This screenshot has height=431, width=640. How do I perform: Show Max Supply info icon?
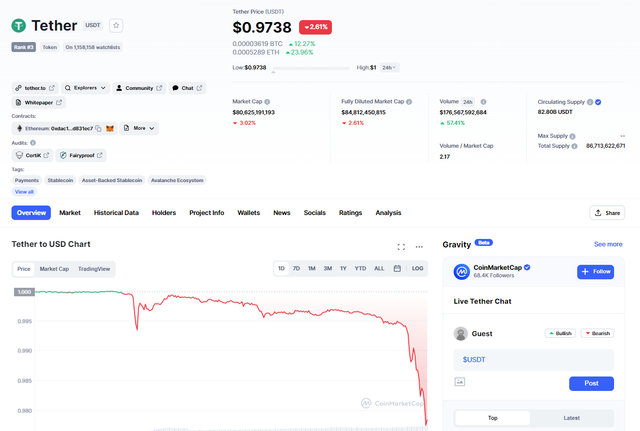[x=572, y=136]
